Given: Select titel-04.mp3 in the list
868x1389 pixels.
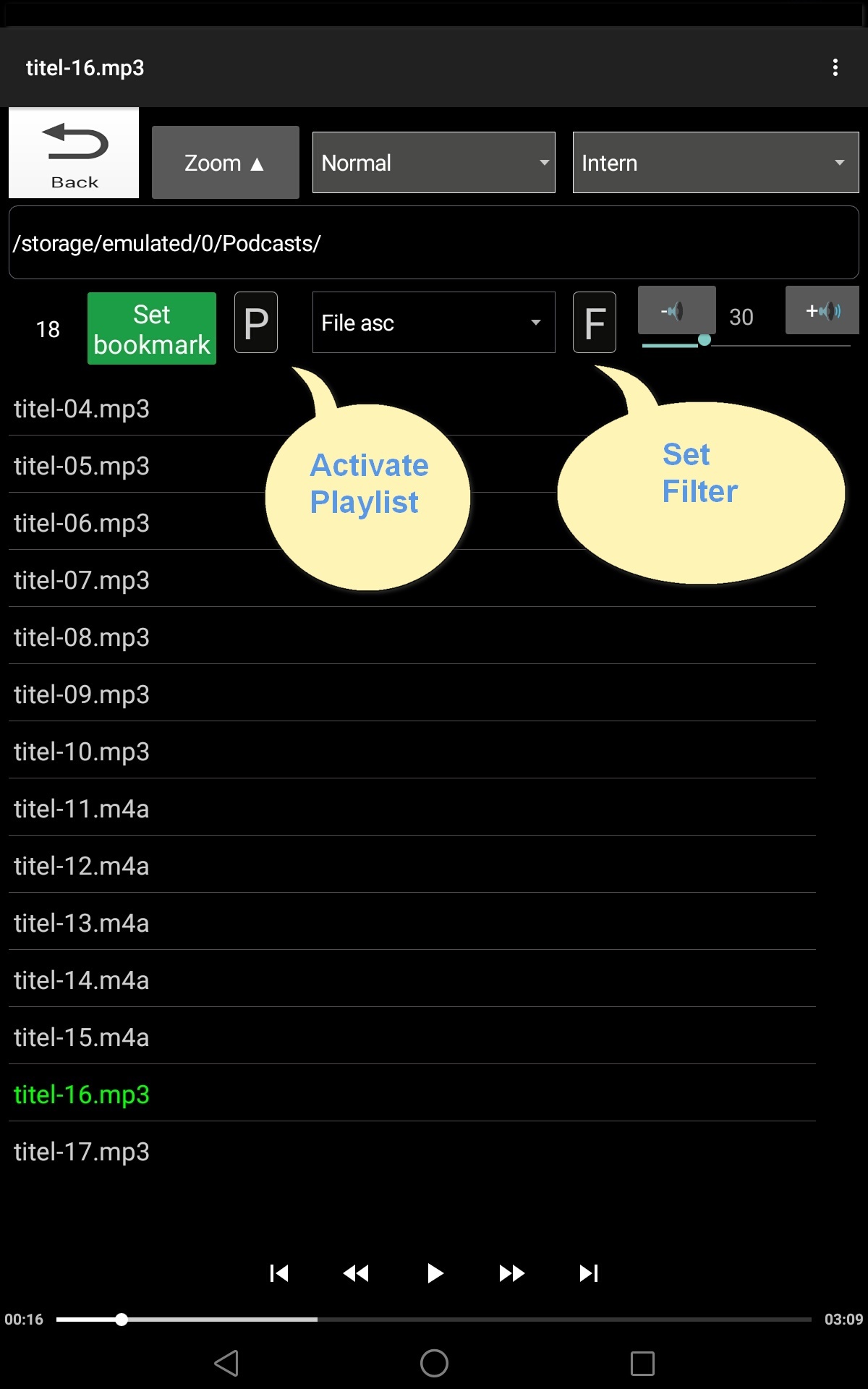Looking at the screenshot, I should pyautogui.click(x=412, y=408).
